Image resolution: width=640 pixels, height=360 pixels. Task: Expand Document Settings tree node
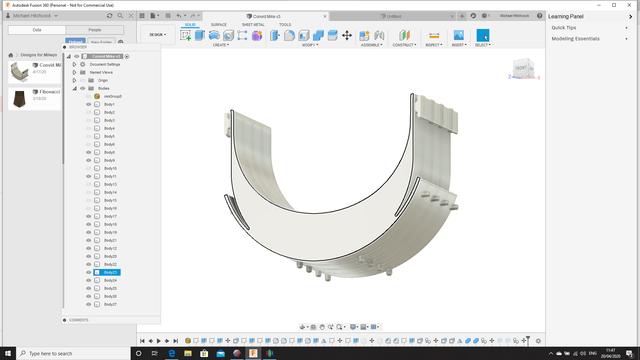pos(74,64)
